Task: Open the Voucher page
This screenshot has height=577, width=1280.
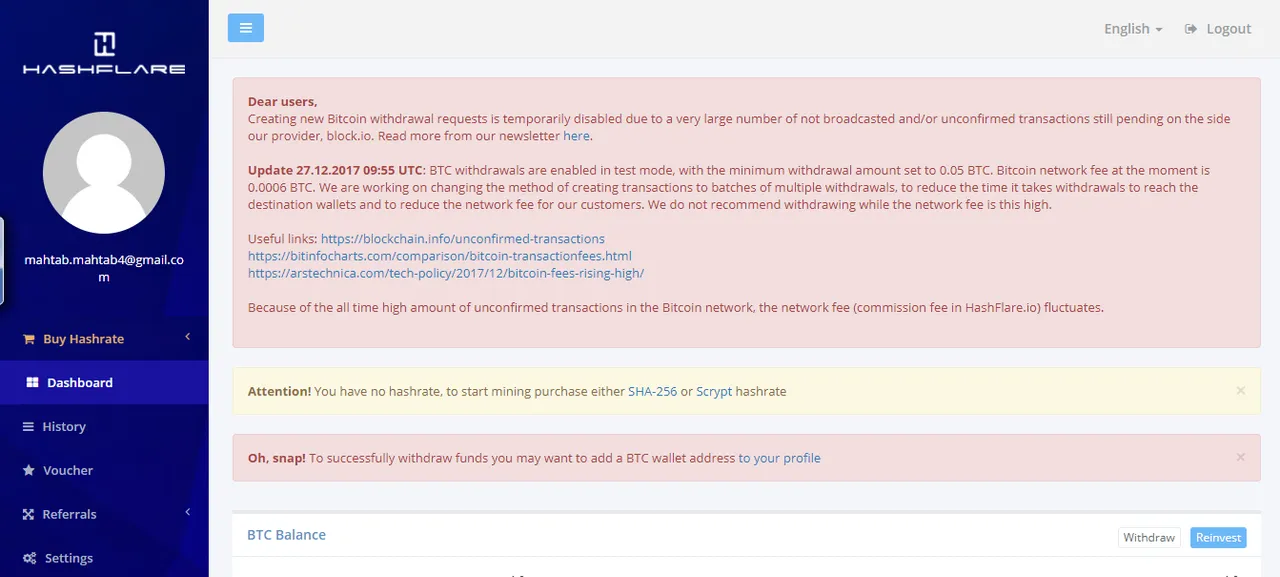Action: pyautogui.click(x=104, y=471)
